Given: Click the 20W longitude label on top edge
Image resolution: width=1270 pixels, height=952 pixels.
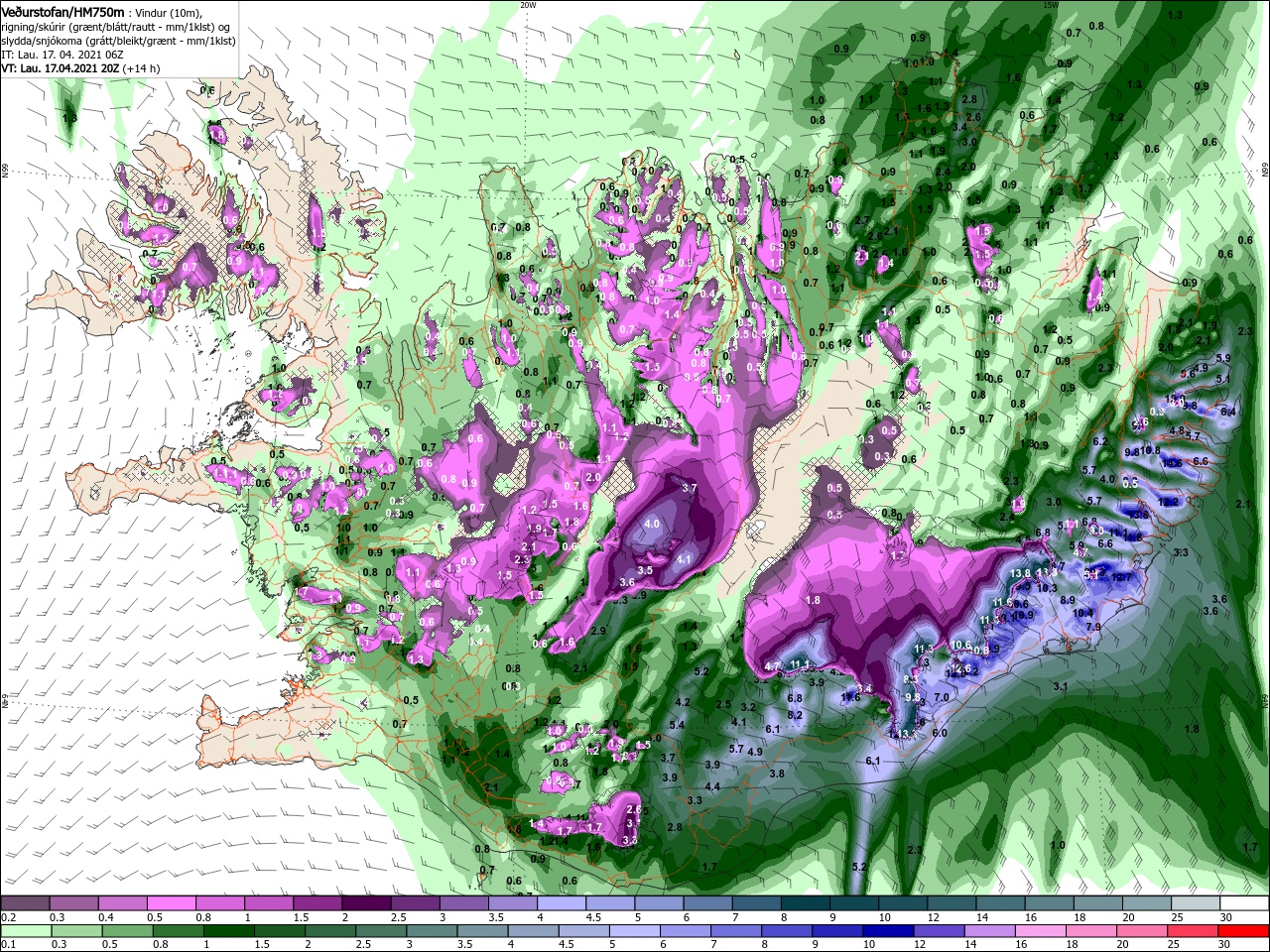Looking at the screenshot, I should click(x=528, y=5).
